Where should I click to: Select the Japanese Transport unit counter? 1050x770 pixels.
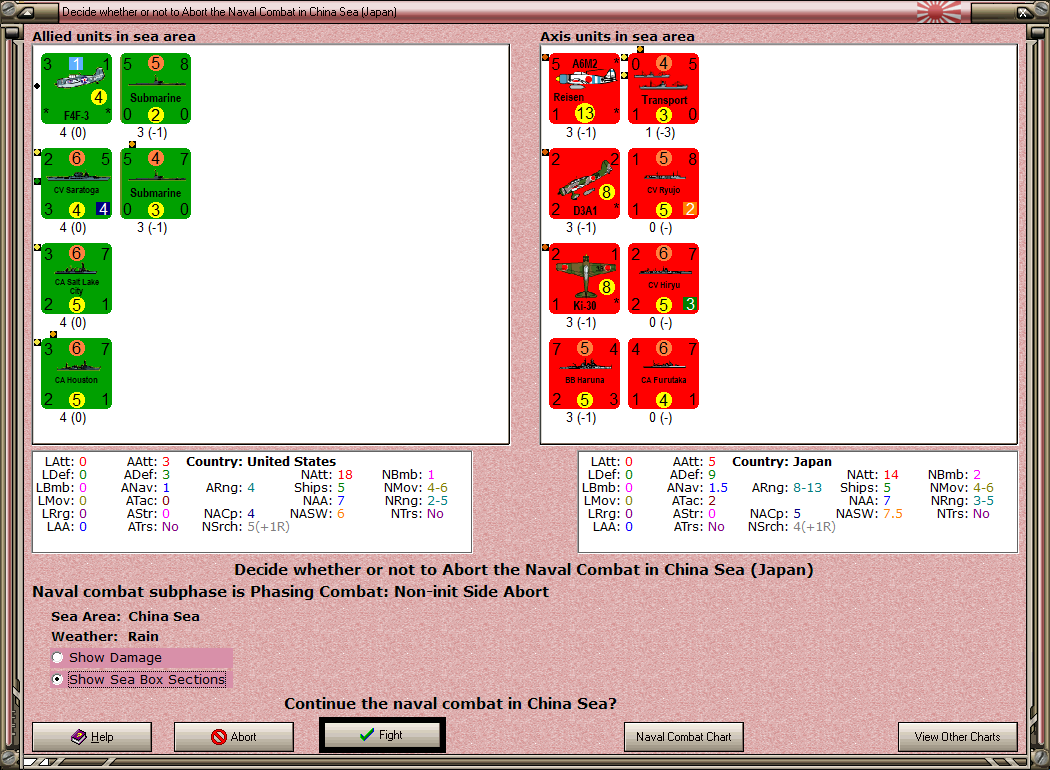pos(664,88)
